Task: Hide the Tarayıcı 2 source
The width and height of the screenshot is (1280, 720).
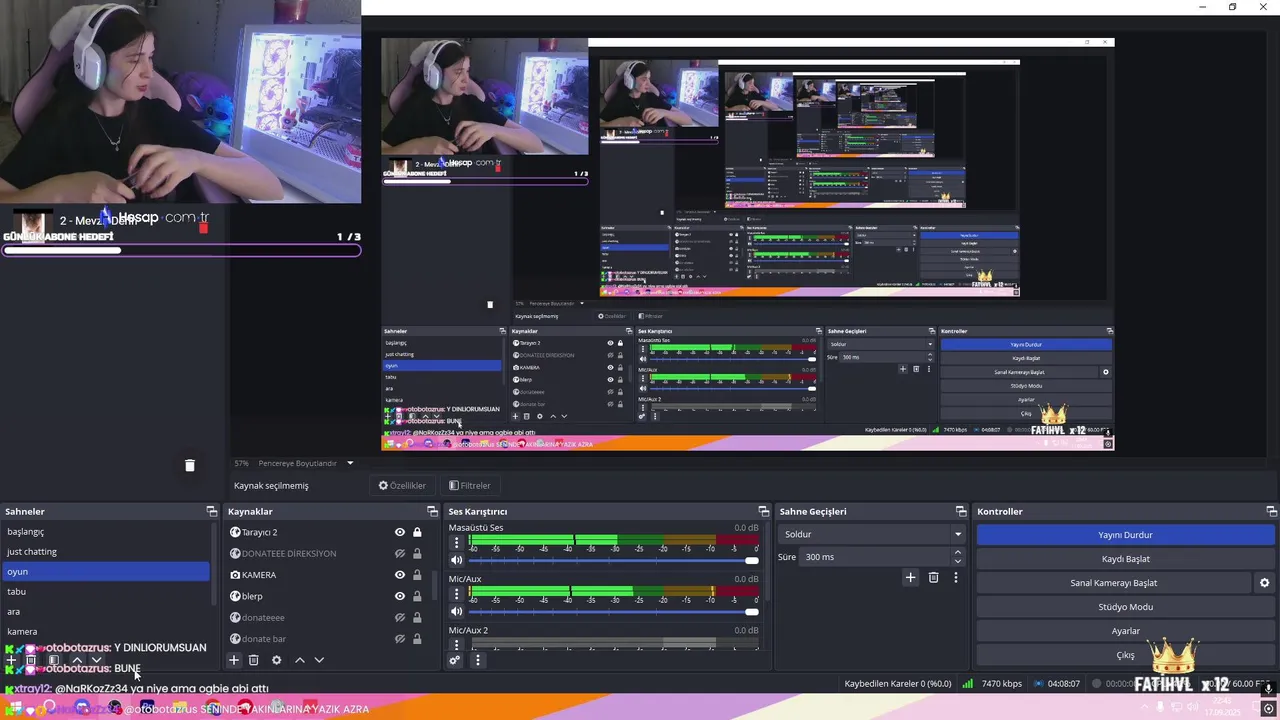Action: click(x=399, y=532)
